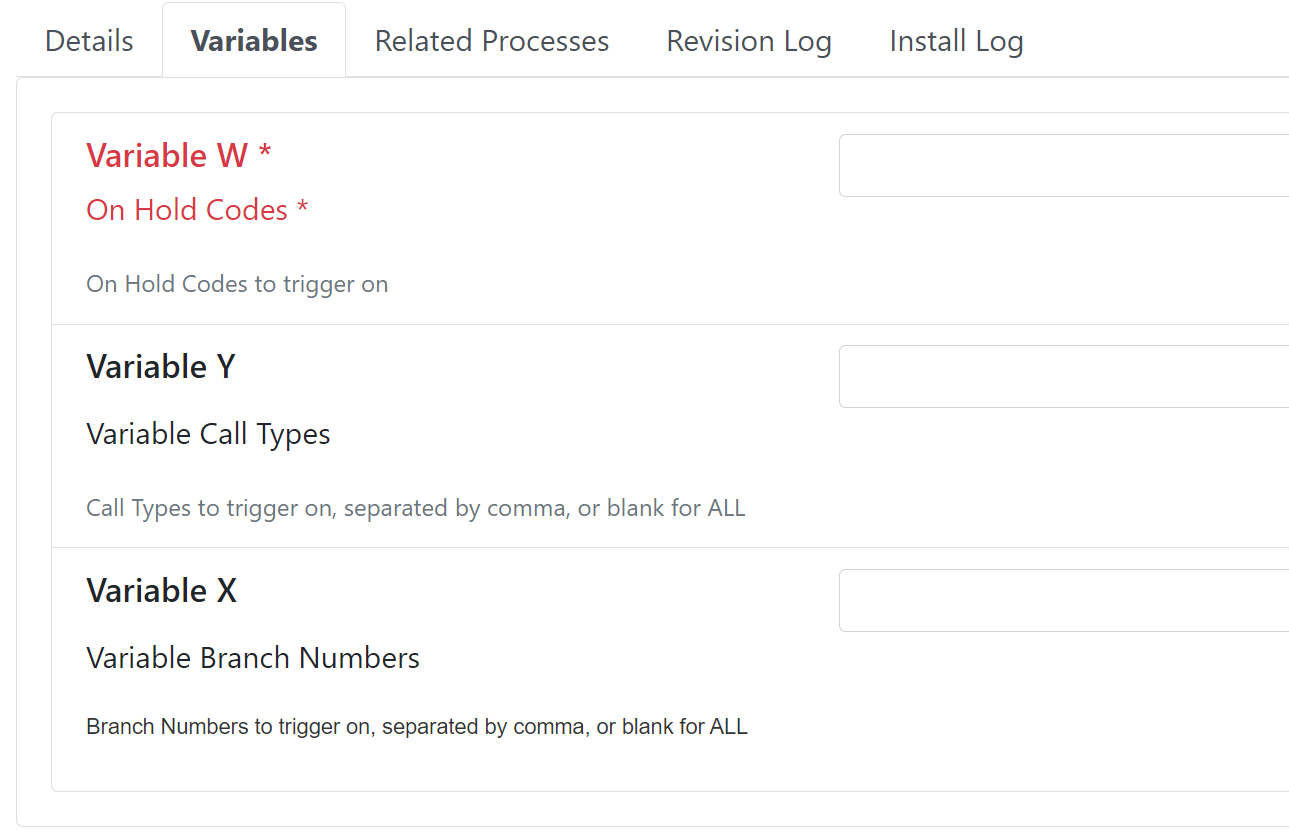Go to the Revision Log tab
The height and width of the screenshot is (830, 1289).
click(x=749, y=41)
